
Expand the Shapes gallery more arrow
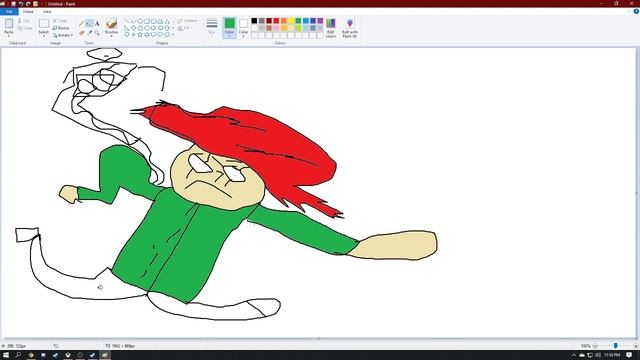click(x=173, y=34)
